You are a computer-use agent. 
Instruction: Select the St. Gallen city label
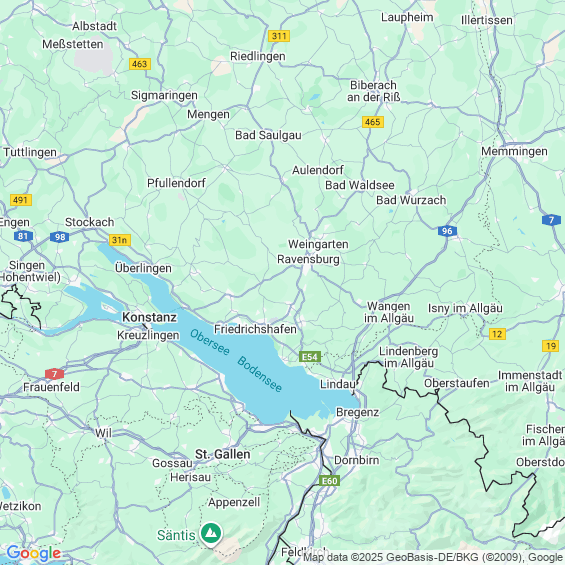tap(223, 454)
